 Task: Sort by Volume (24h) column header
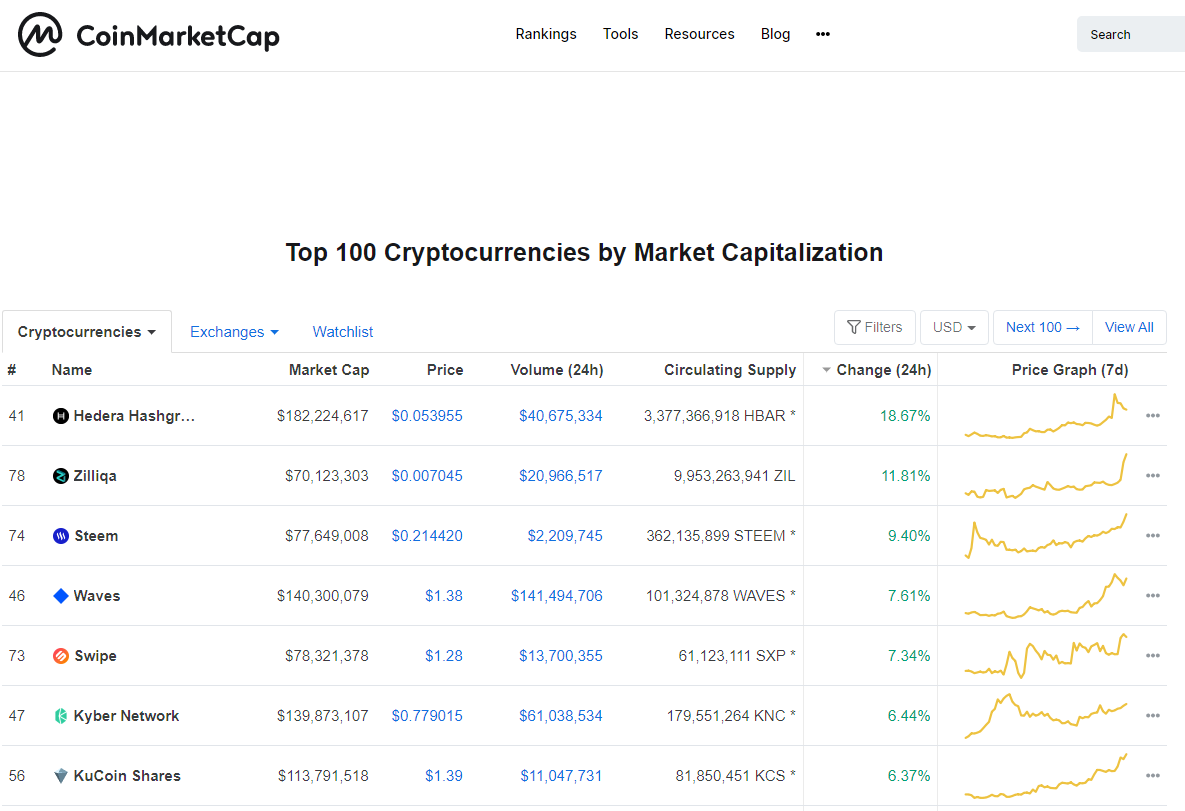557,370
